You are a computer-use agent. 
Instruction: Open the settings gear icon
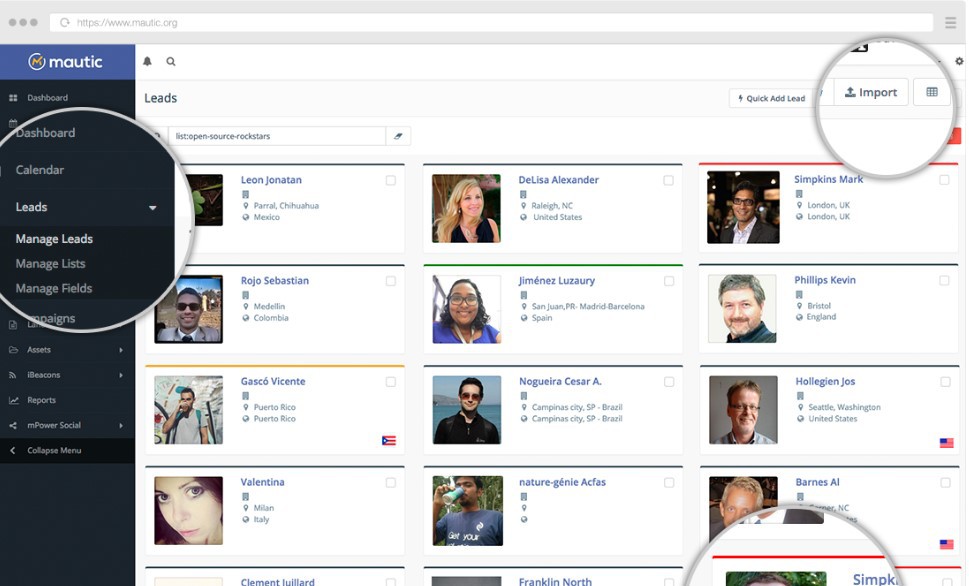(959, 62)
